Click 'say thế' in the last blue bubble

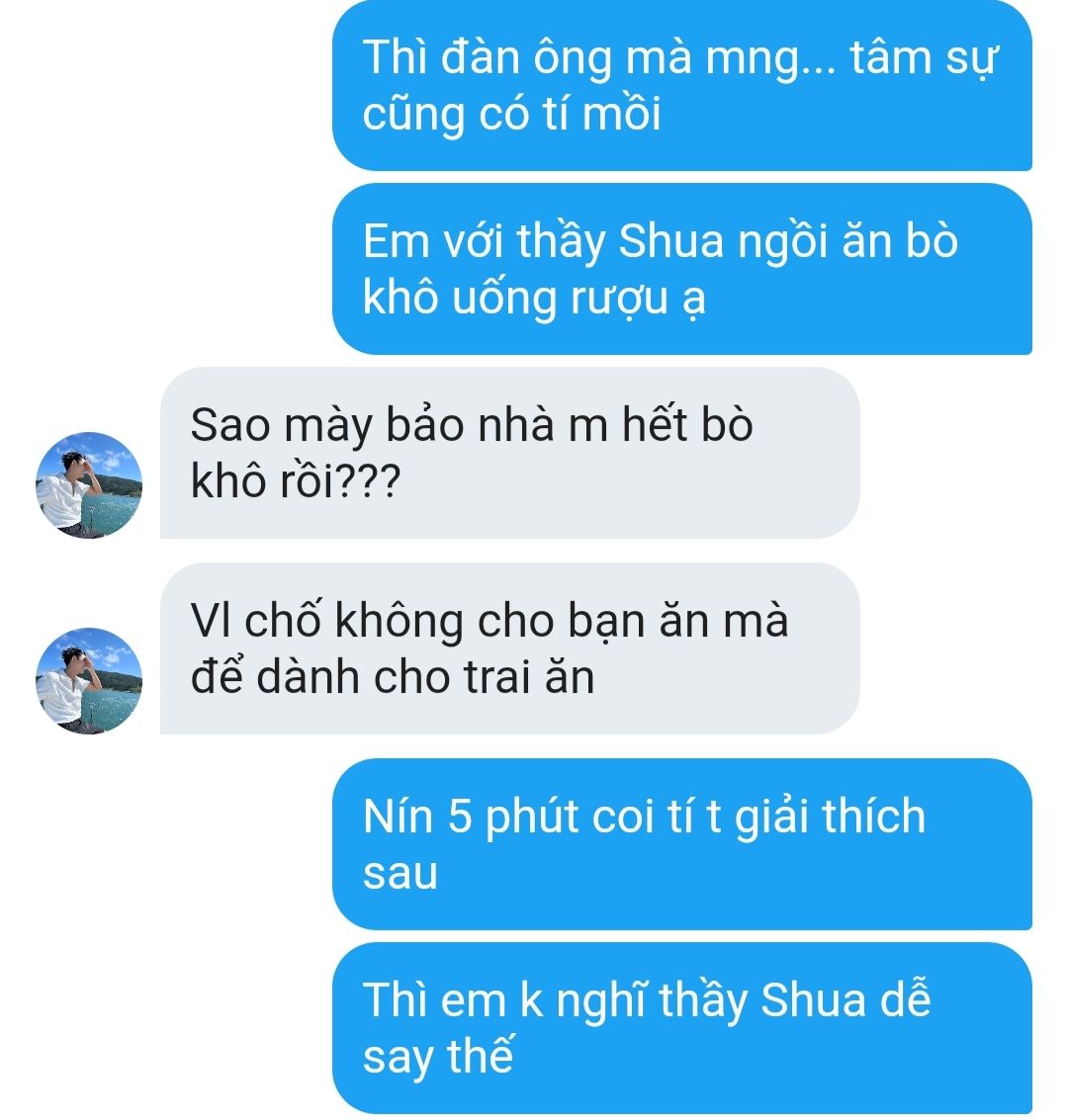tap(437, 1057)
